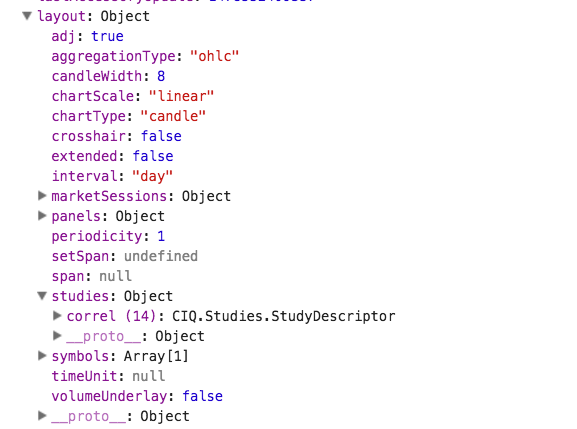The image size is (577, 429).
Task: Collapse the layout object tree
Action: click(x=27, y=16)
